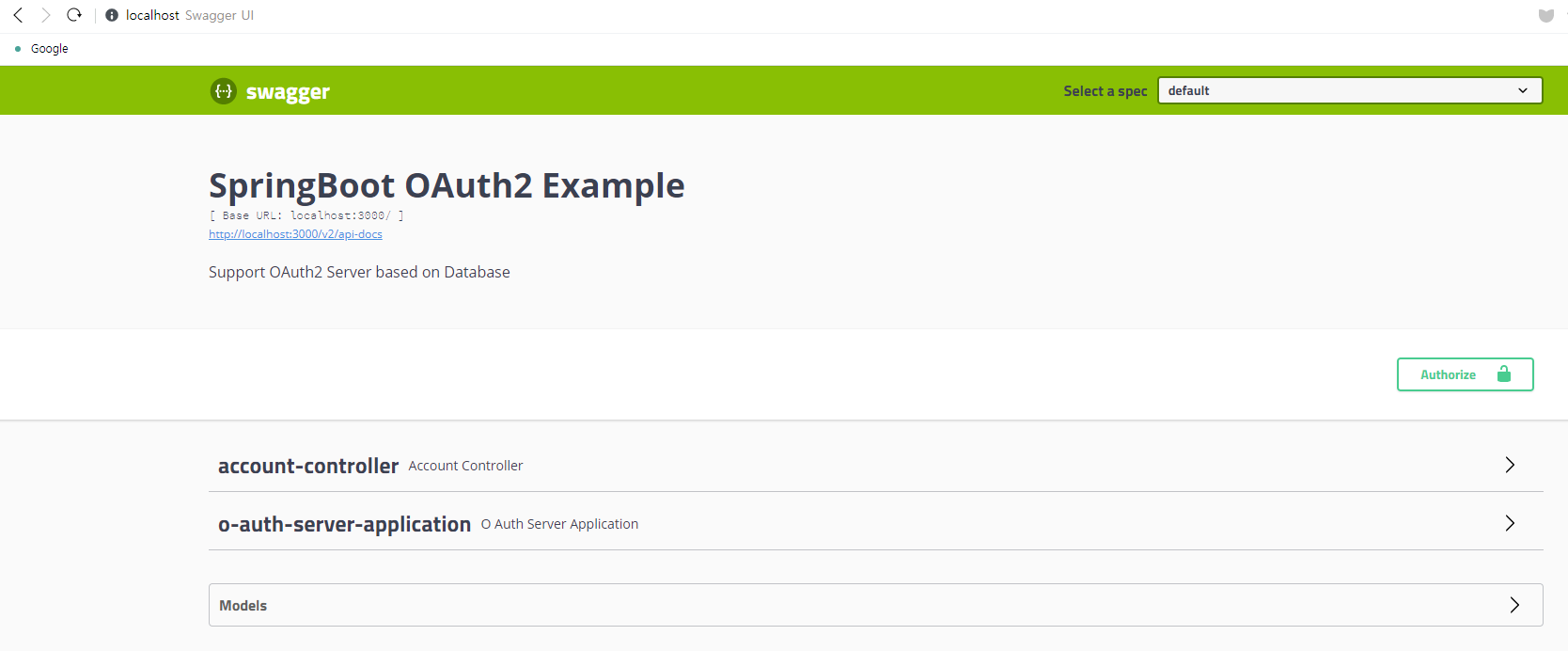Click the O Auth Server Application description text
The width and height of the screenshot is (1568, 651).
tap(559, 524)
